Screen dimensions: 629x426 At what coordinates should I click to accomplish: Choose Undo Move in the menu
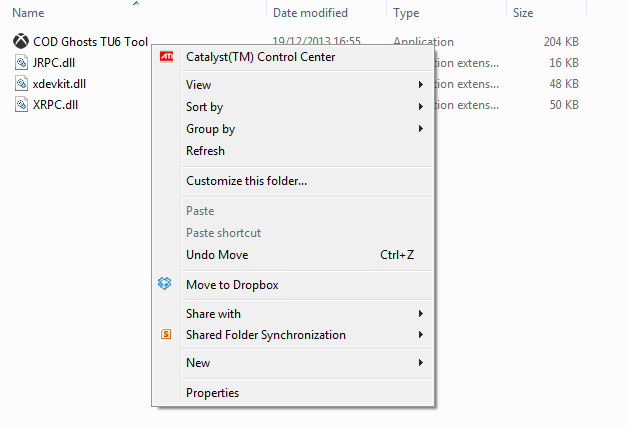217,255
